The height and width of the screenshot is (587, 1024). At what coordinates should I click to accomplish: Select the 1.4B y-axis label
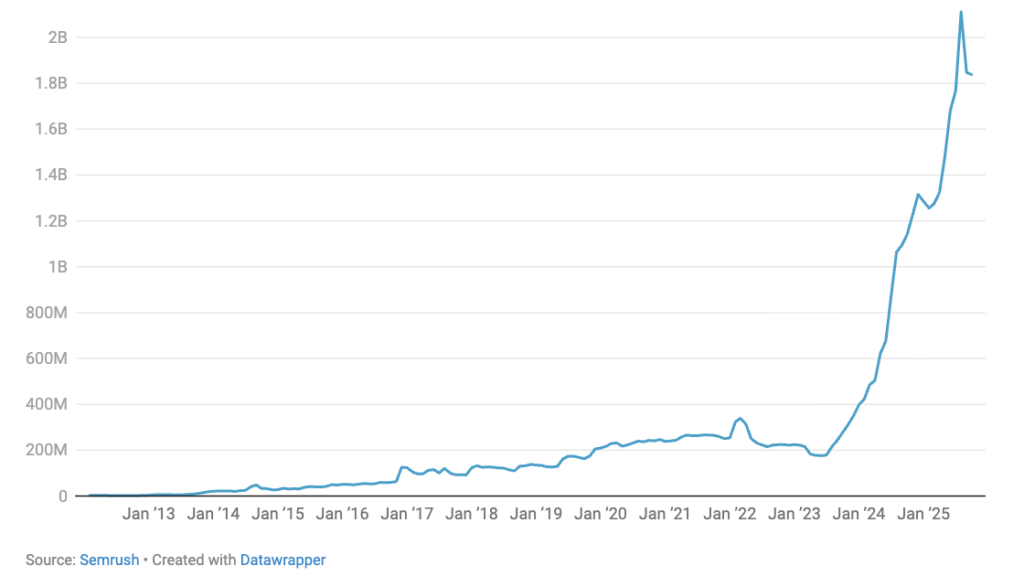[50, 175]
